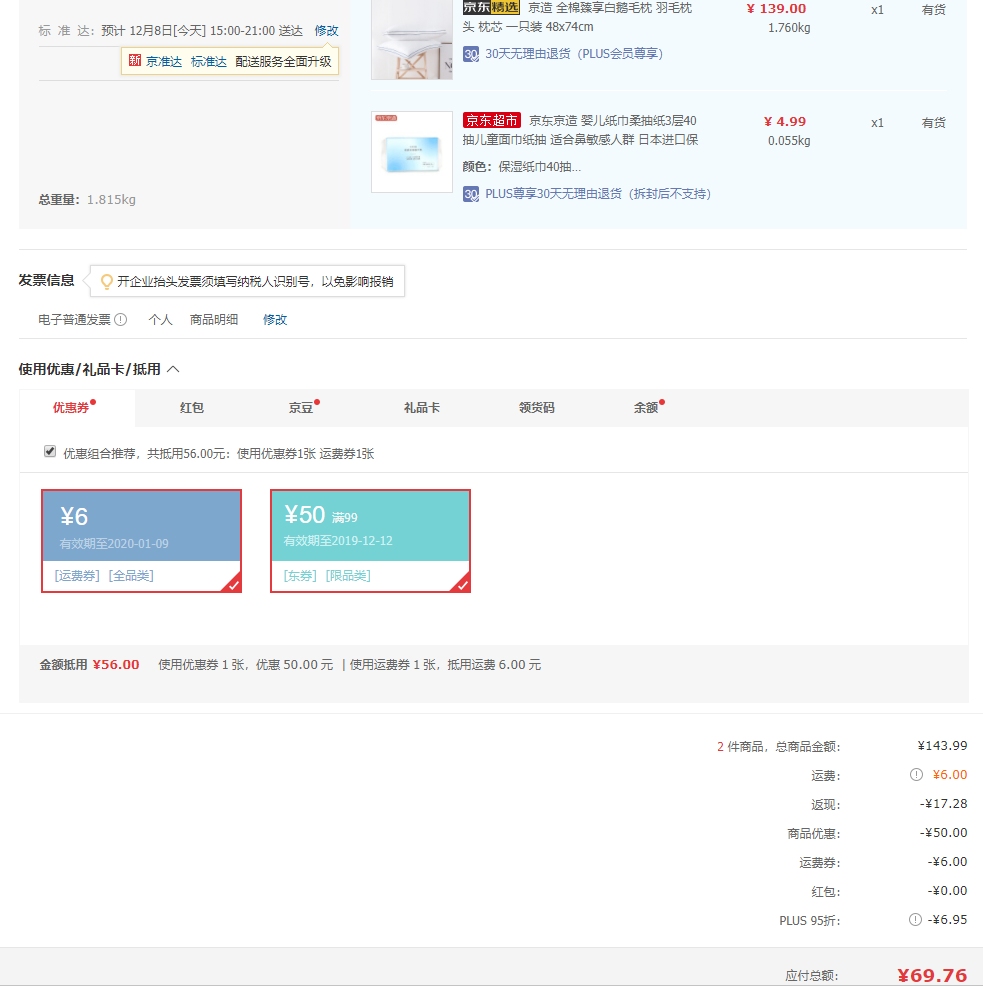Open the 礼品卡 tab
983x986 pixels.
pos(421,407)
